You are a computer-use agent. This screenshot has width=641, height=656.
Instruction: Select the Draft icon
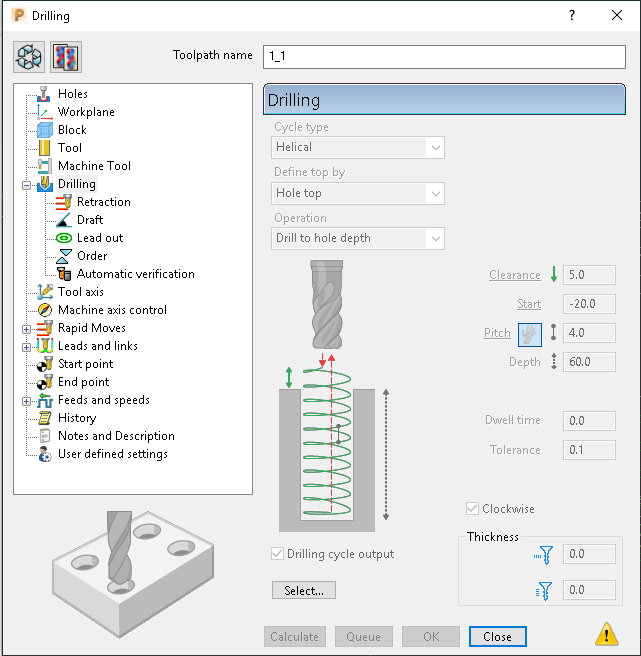pos(64,220)
